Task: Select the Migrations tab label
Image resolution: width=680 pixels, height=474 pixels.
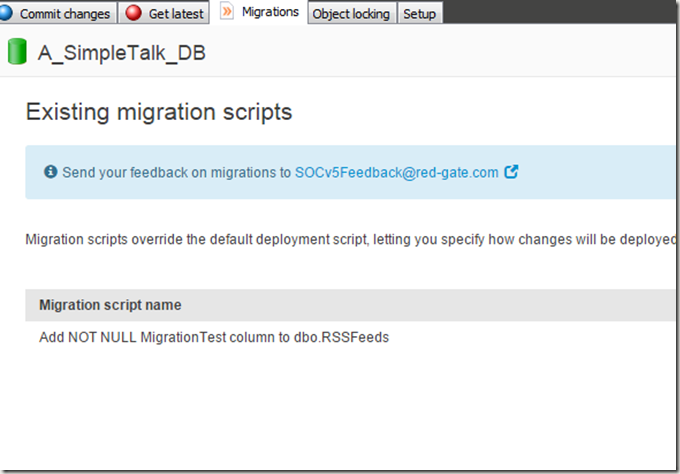Action: 270,12
